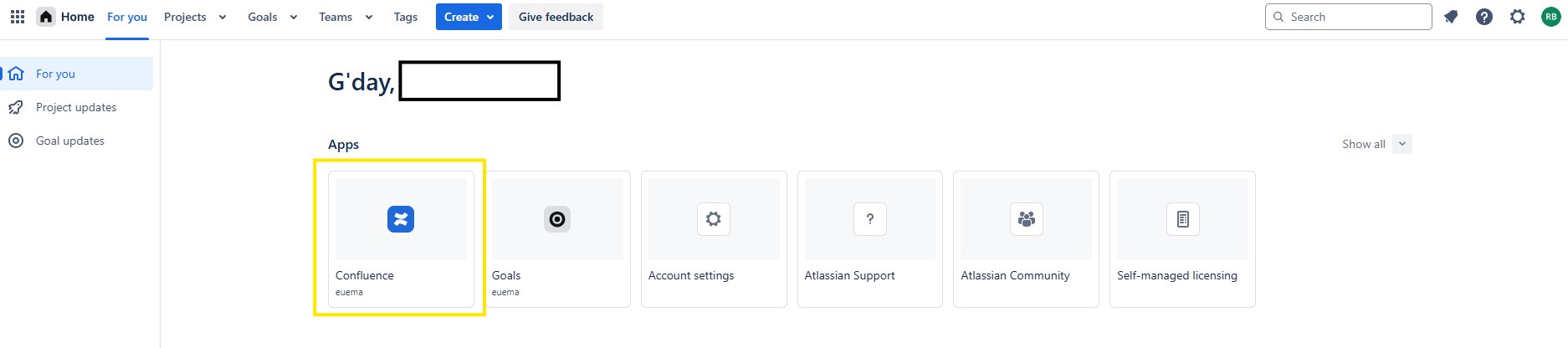Open the notifications bell icon
The width and height of the screenshot is (1568, 348).
1451,17
